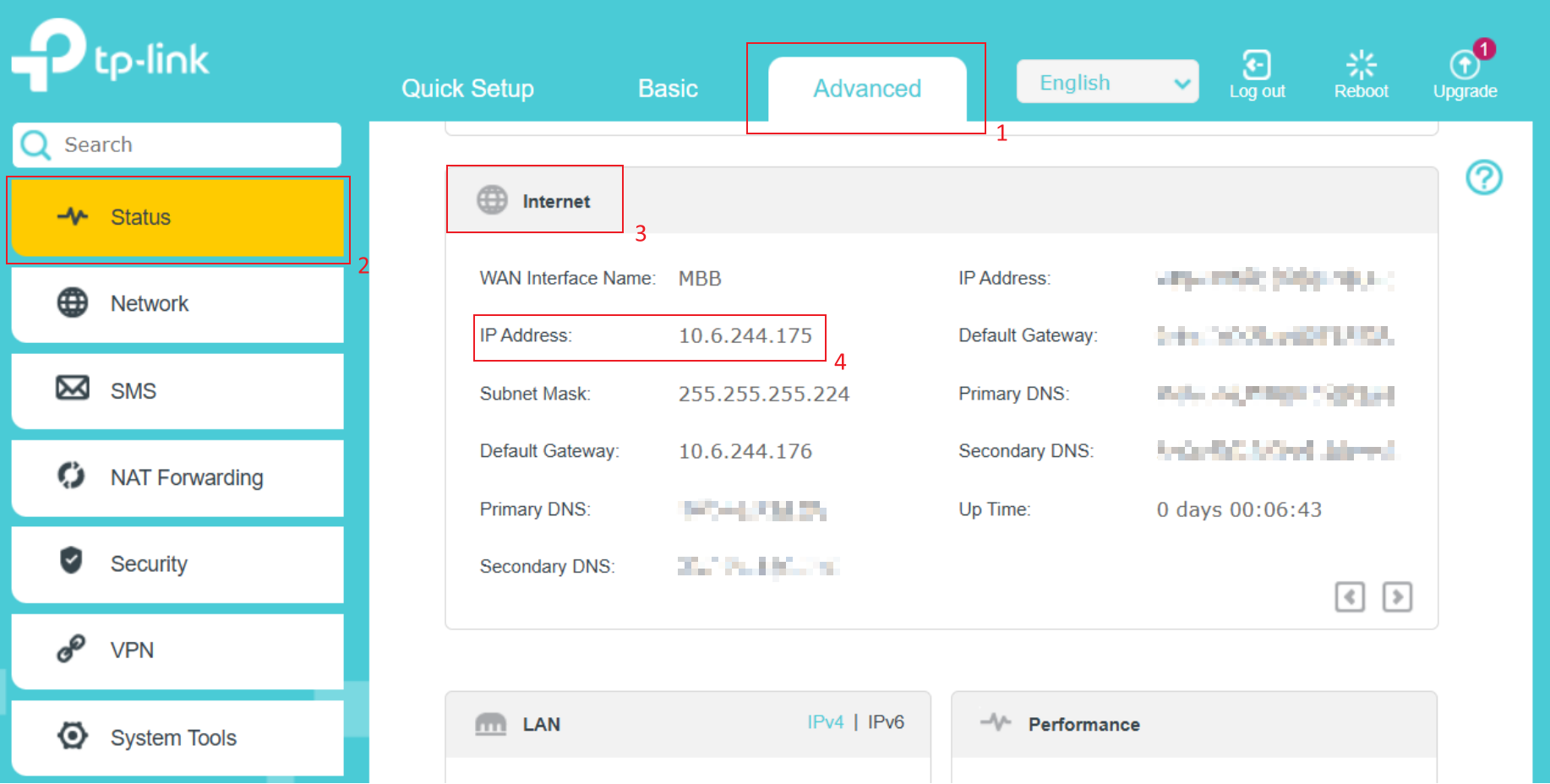
Task: Select the Advanced tab
Action: coord(867,89)
